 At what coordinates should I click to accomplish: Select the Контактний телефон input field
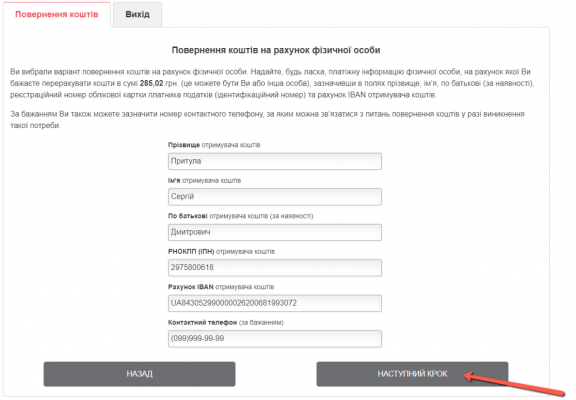pos(275,339)
